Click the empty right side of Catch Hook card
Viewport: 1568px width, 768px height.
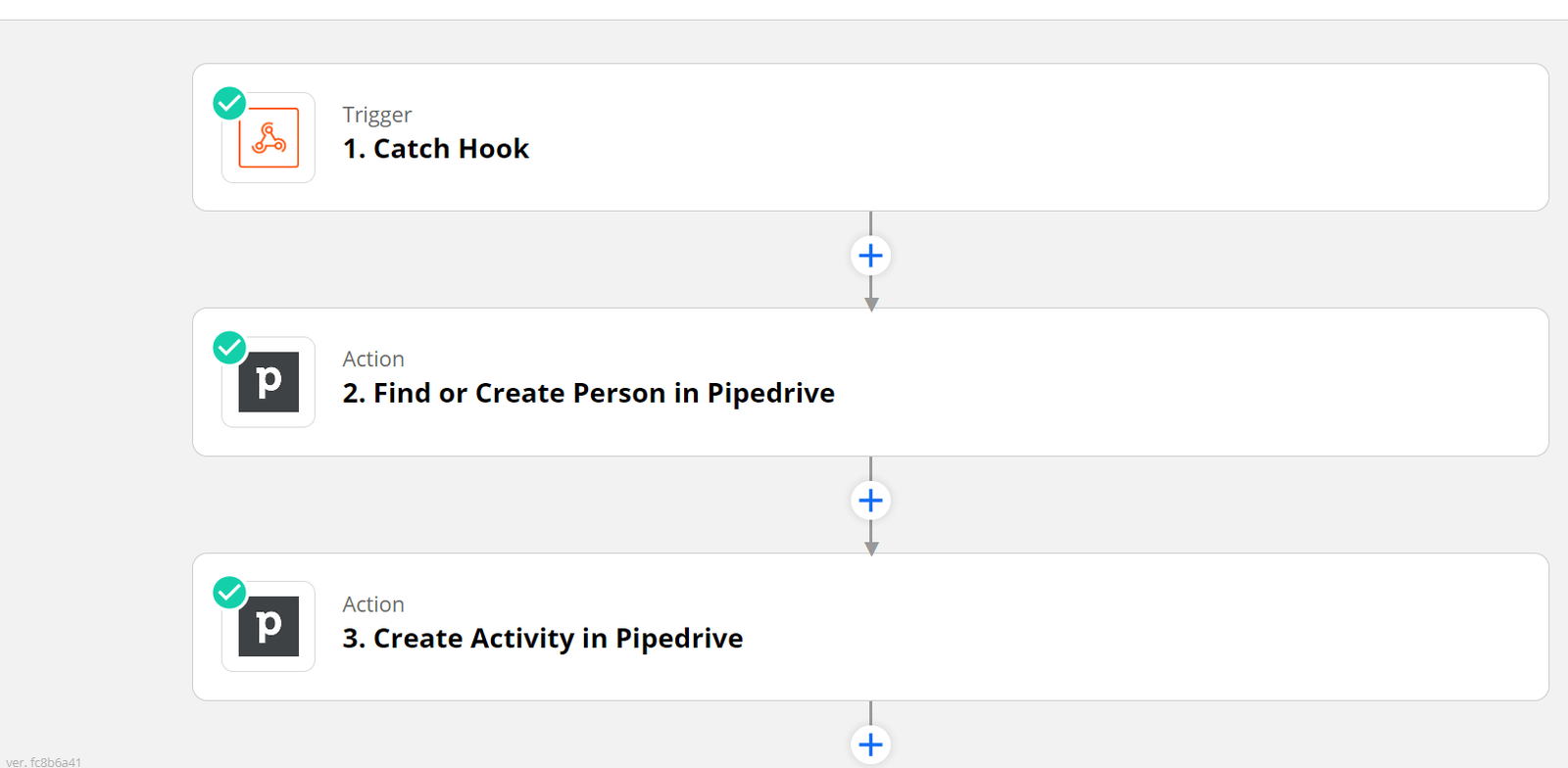[1176, 137]
